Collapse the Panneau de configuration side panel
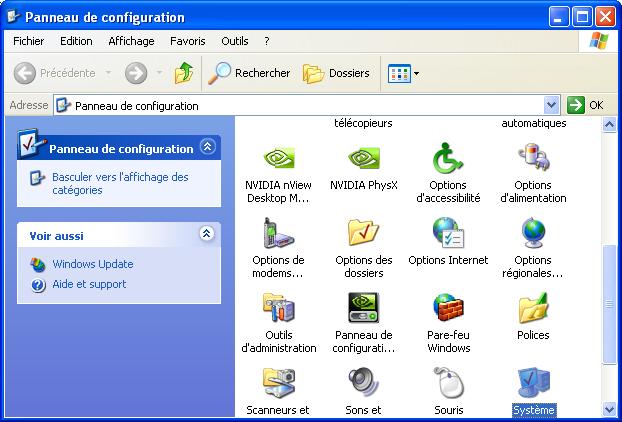 207,147
